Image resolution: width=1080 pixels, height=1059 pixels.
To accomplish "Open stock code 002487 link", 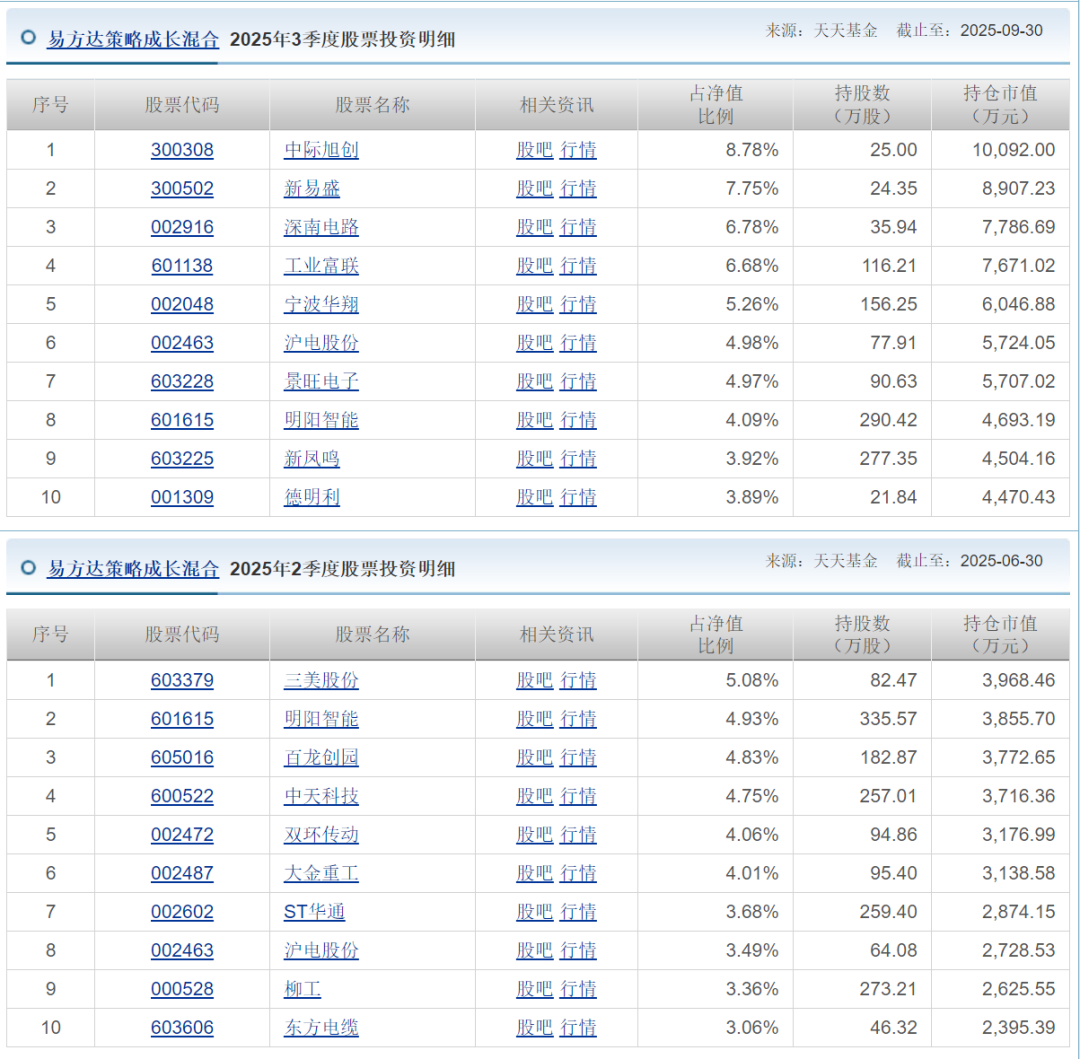I will 182,873.
